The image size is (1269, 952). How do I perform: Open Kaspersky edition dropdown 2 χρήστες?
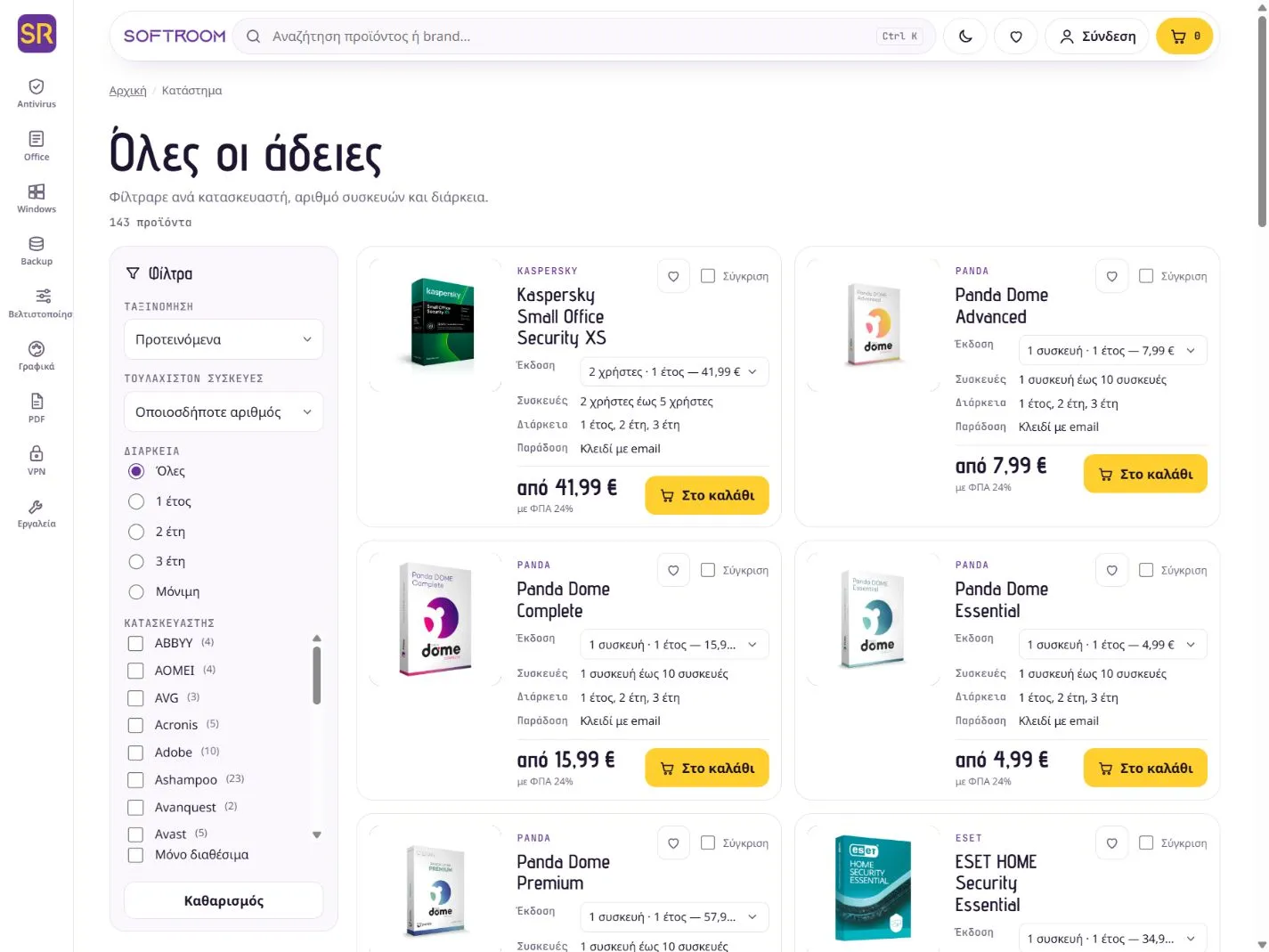[x=674, y=372]
